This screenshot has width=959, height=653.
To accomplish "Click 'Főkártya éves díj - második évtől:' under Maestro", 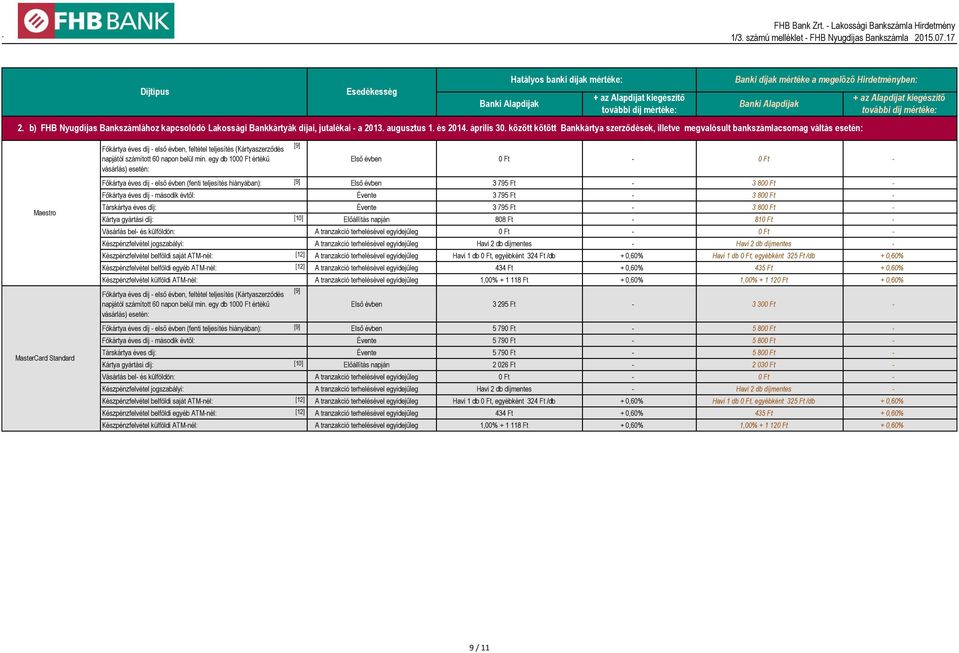I will pyautogui.click(x=149, y=196).
